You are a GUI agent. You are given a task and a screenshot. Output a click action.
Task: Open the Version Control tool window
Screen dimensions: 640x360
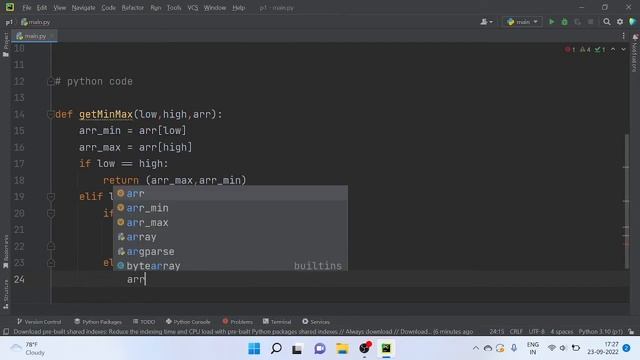pos(39,322)
